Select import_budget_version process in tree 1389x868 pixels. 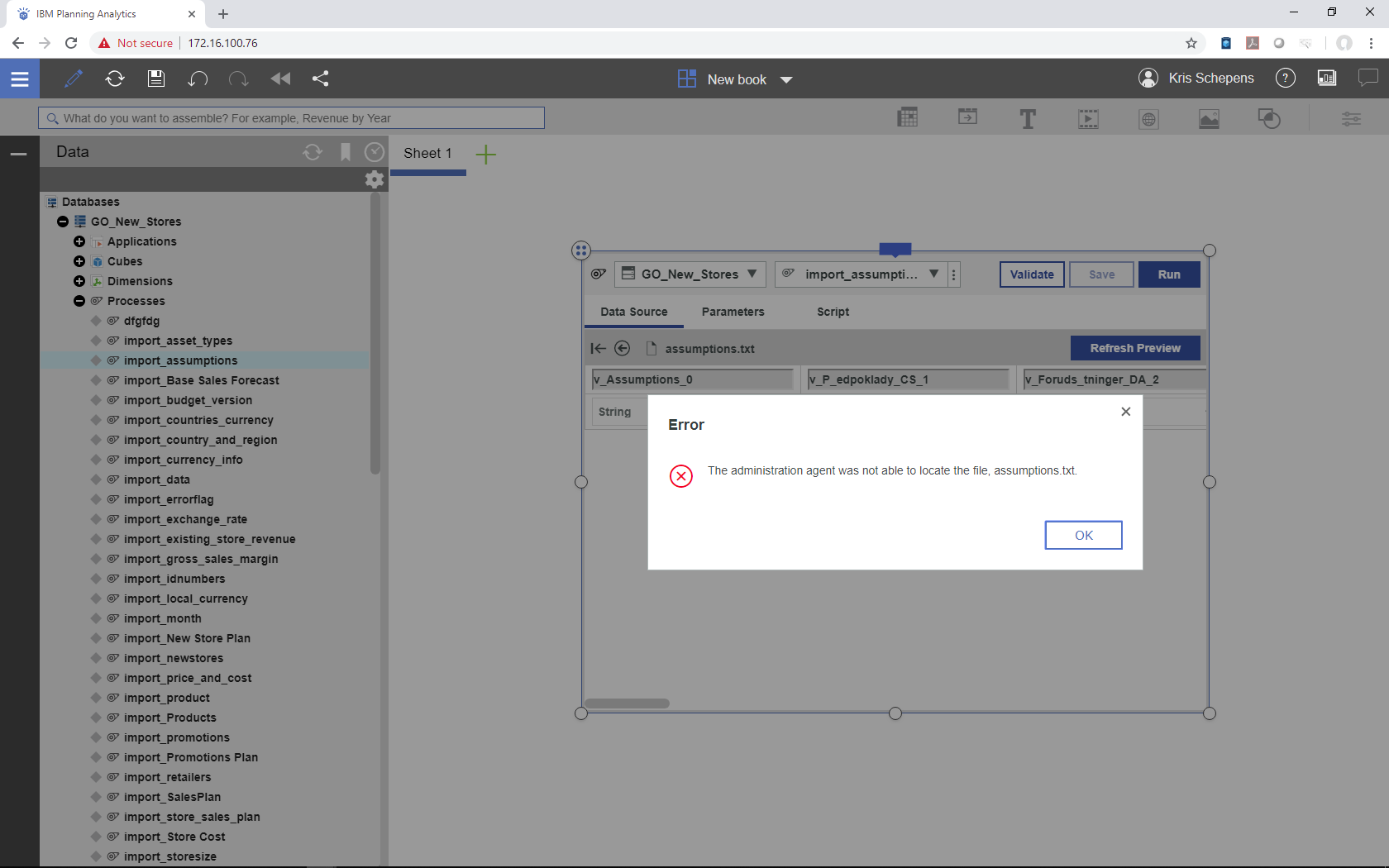188,400
